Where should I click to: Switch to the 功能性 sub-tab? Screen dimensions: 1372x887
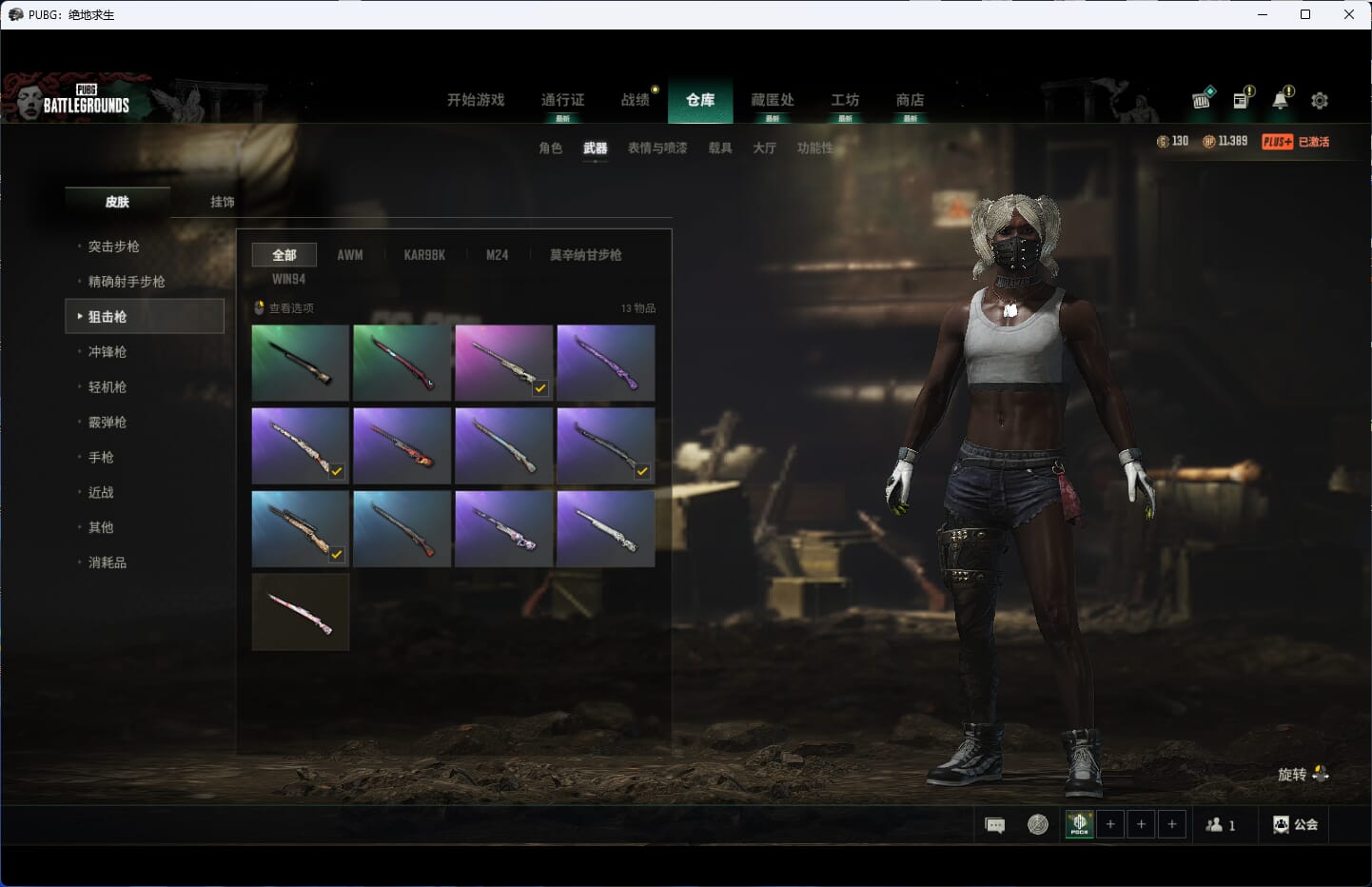[x=815, y=148]
